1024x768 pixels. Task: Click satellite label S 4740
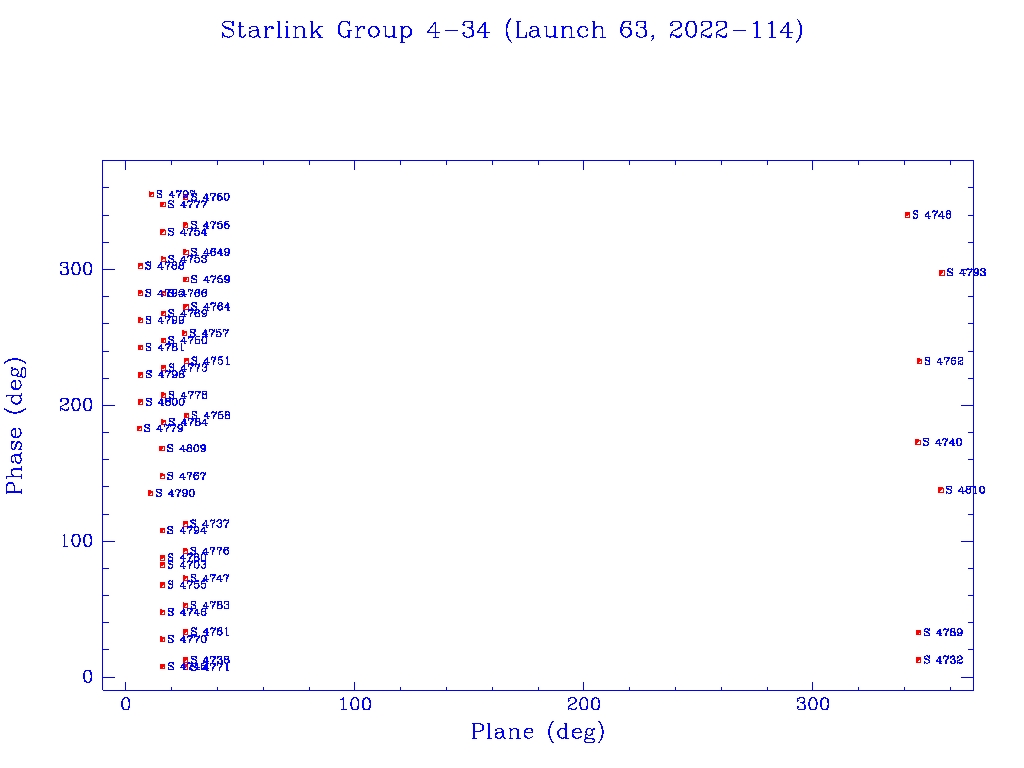pyautogui.click(x=942, y=442)
